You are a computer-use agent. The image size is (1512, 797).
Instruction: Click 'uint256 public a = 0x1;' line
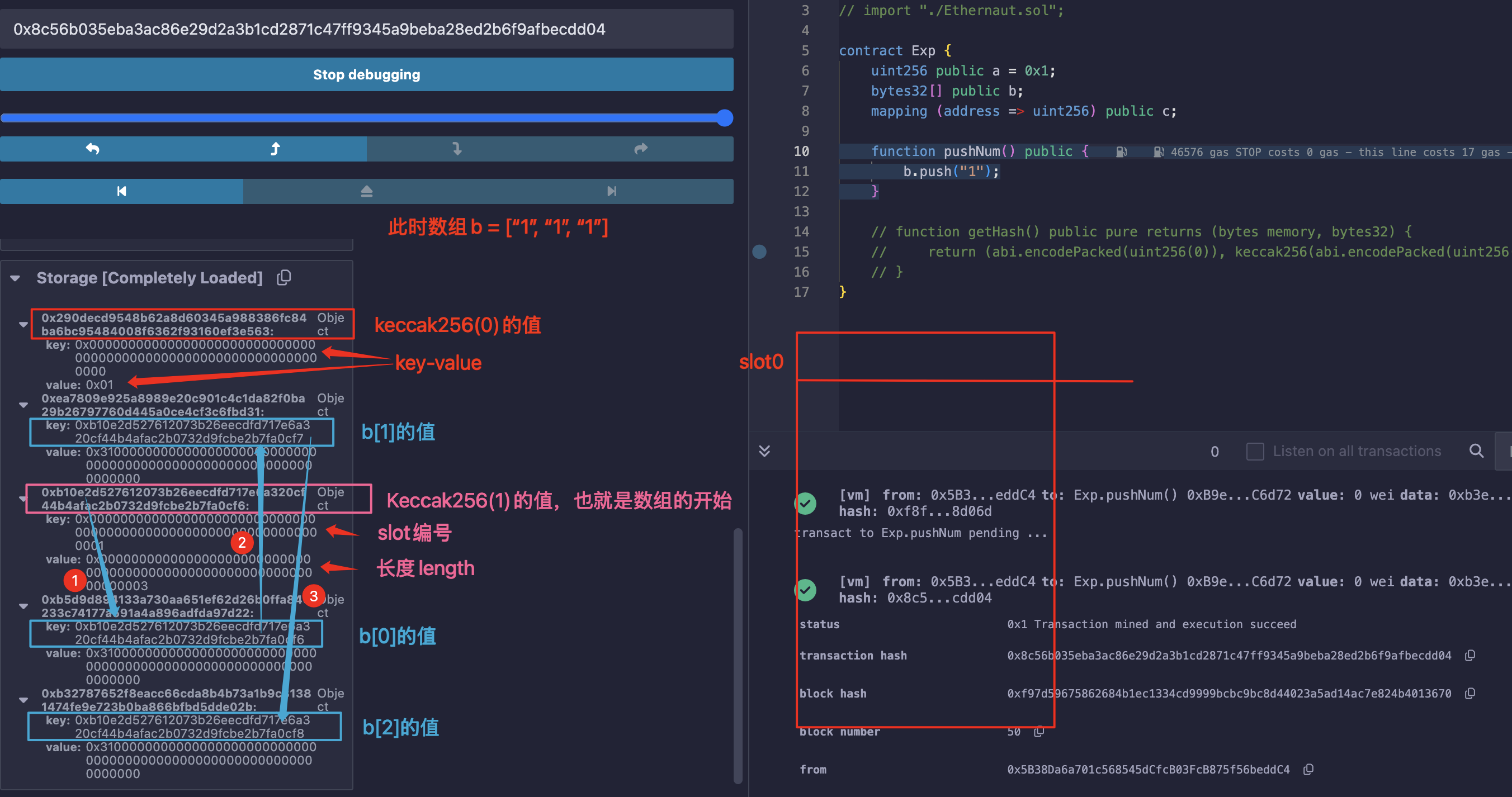pos(962,71)
